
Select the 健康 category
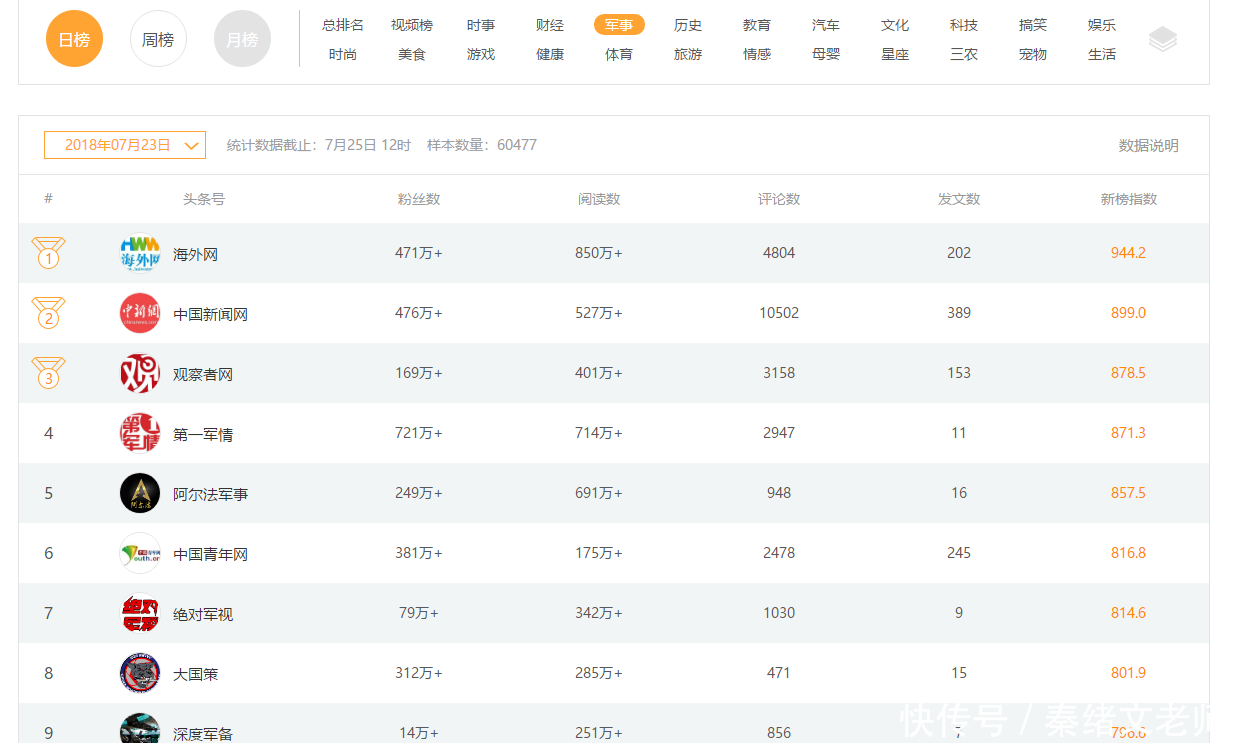(550, 54)
